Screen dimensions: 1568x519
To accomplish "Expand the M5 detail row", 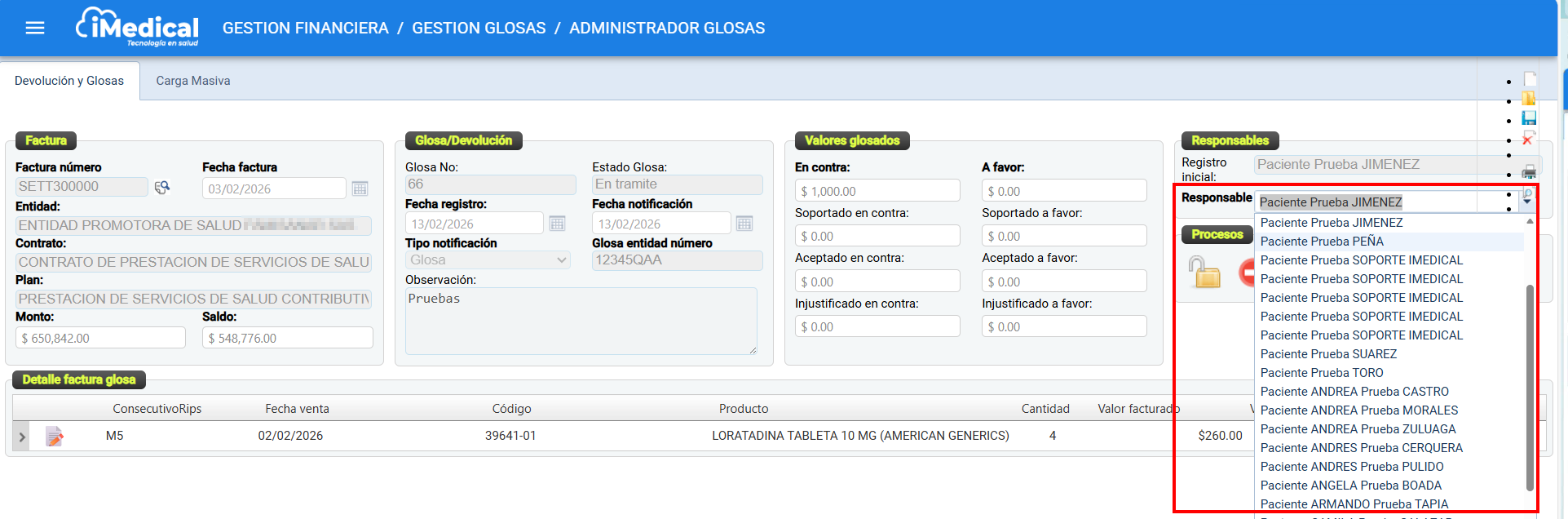I will click(x=22, y=437).
